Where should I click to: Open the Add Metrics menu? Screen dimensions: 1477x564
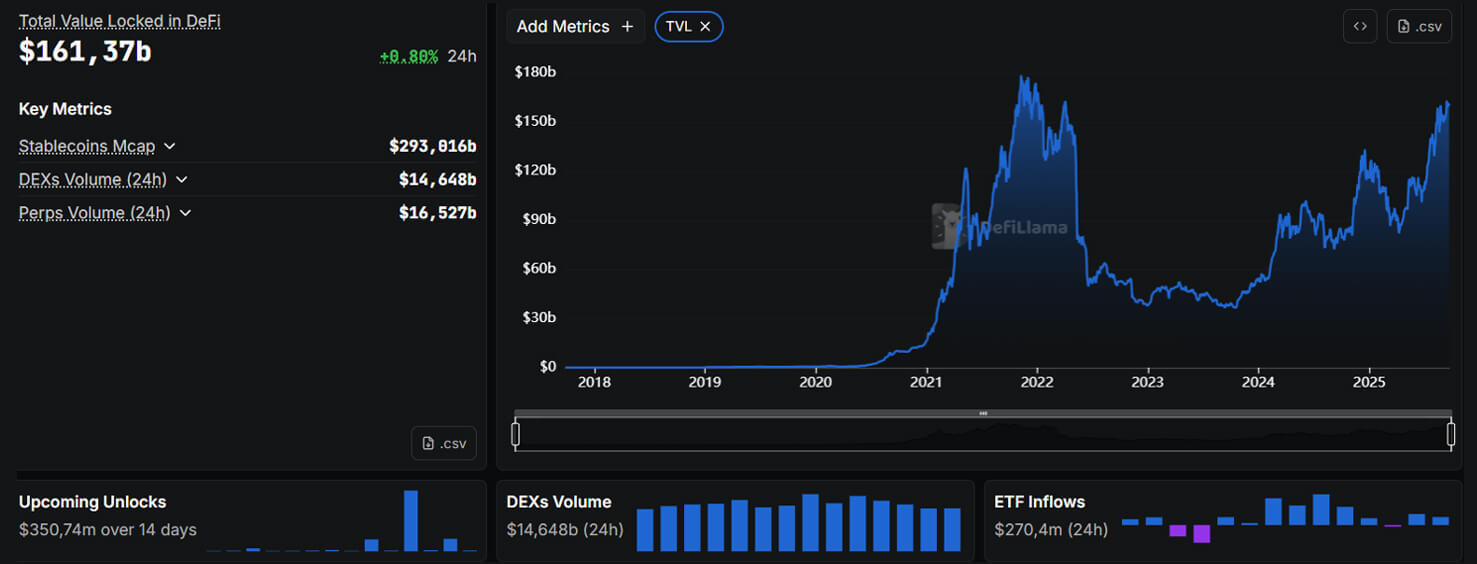(x=563, y=27)
